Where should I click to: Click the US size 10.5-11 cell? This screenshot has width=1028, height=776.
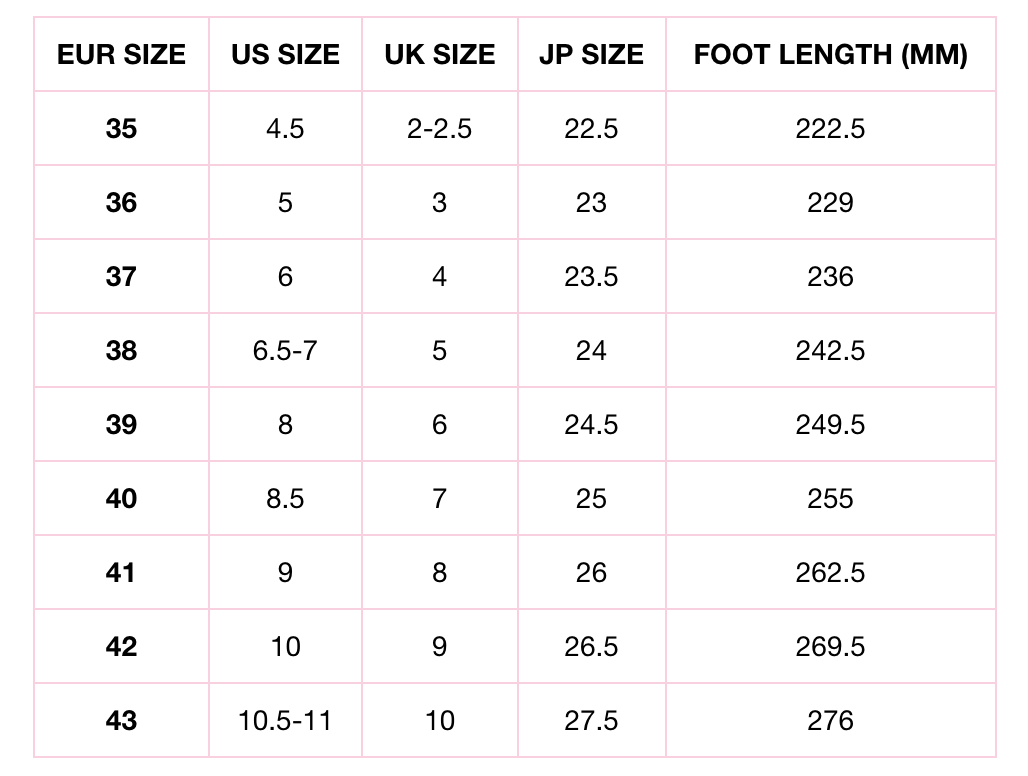pyautogui.click(x=285, y=720)
